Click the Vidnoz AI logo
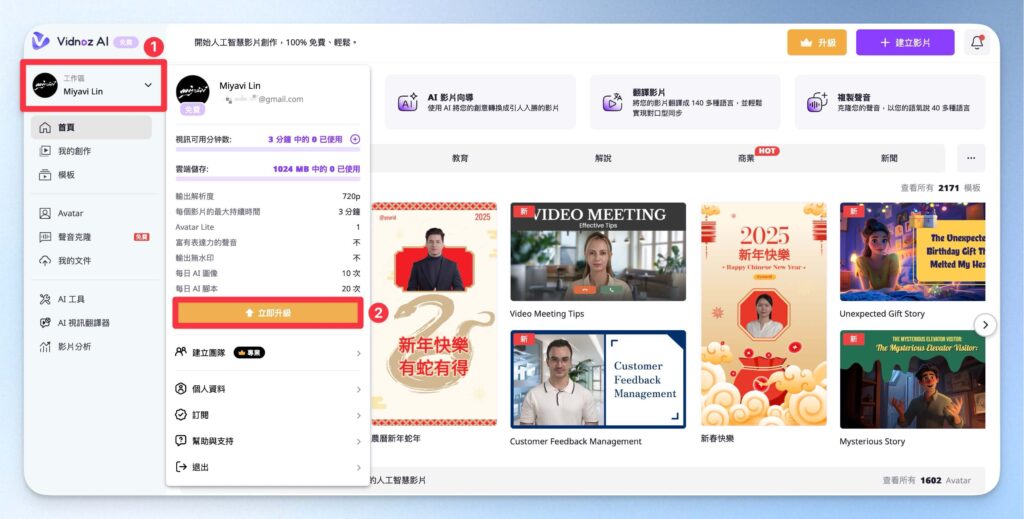Screen dimensions: 1024x519 click(70, 41)
